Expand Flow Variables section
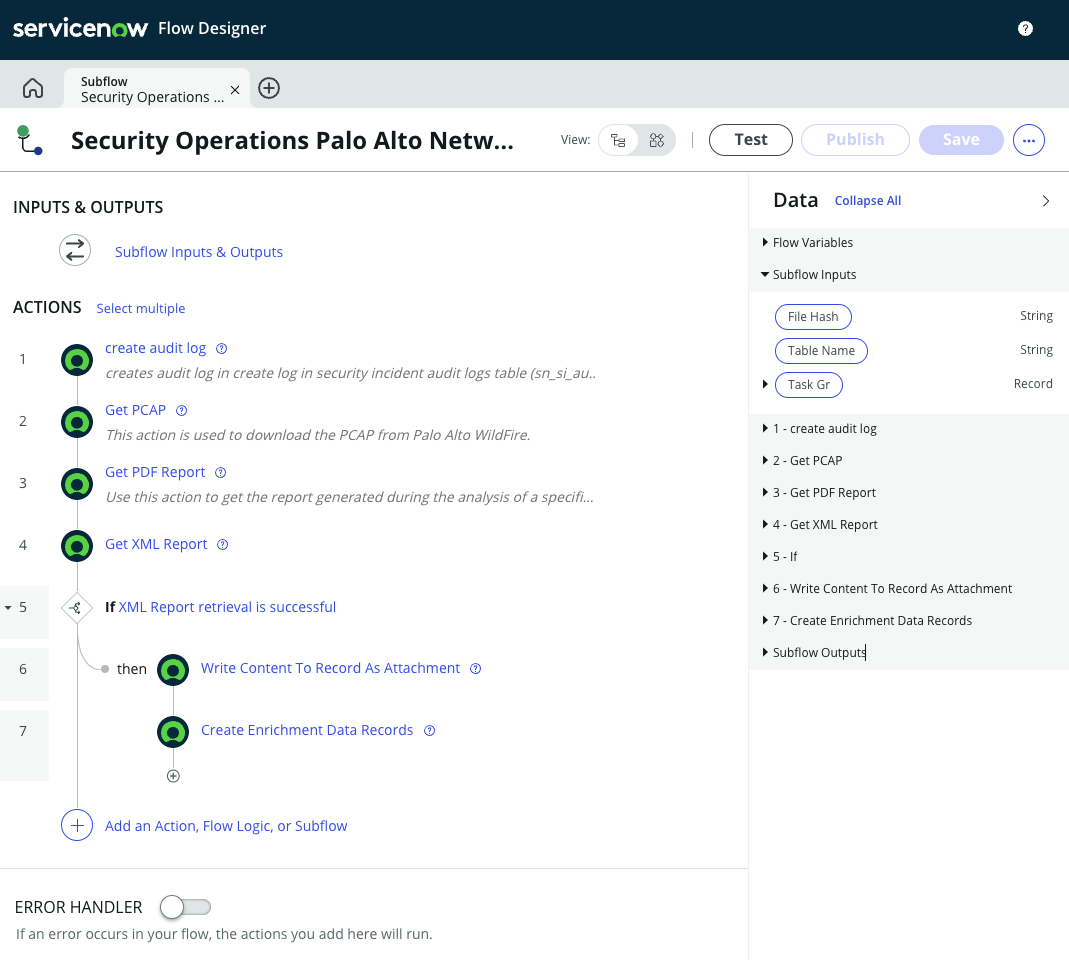1069x960 pixels. pos(765,242)
